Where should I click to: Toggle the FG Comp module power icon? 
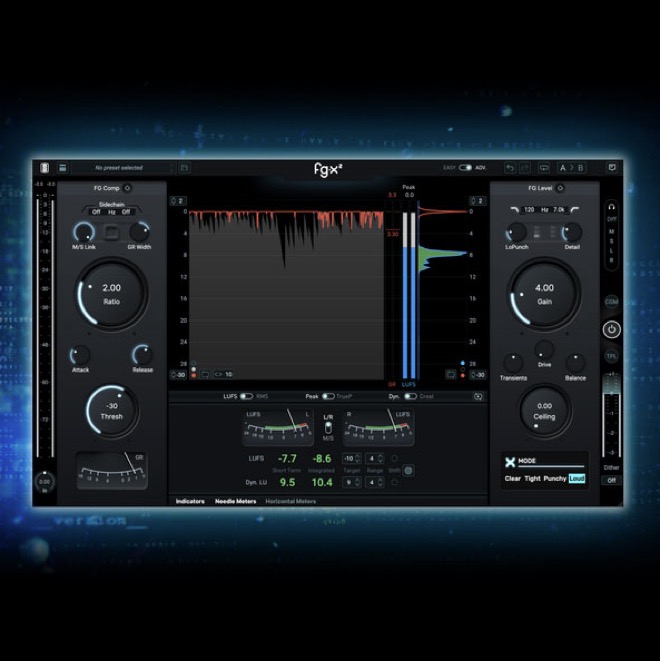(x=128, y=188)
